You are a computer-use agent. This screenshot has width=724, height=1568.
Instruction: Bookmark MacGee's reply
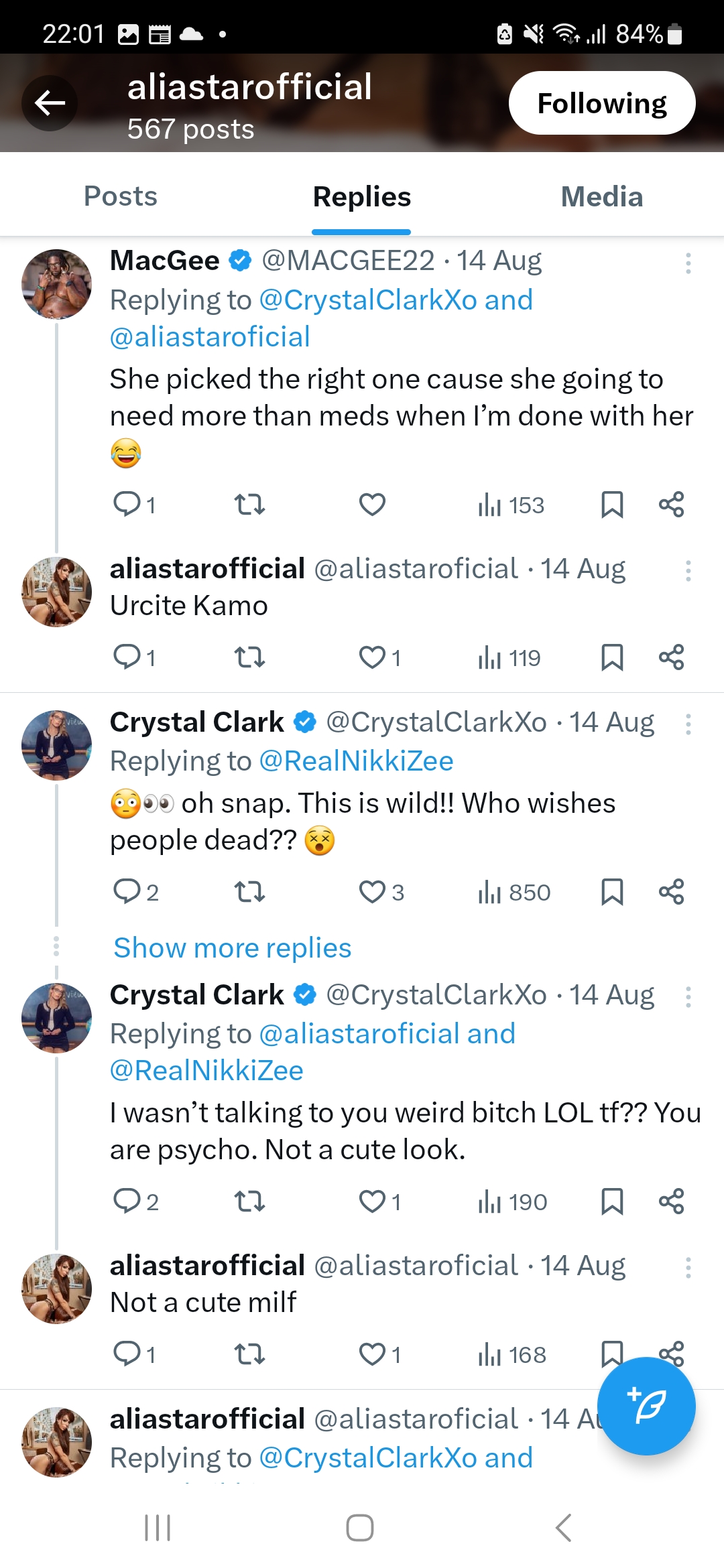(612, 505)
